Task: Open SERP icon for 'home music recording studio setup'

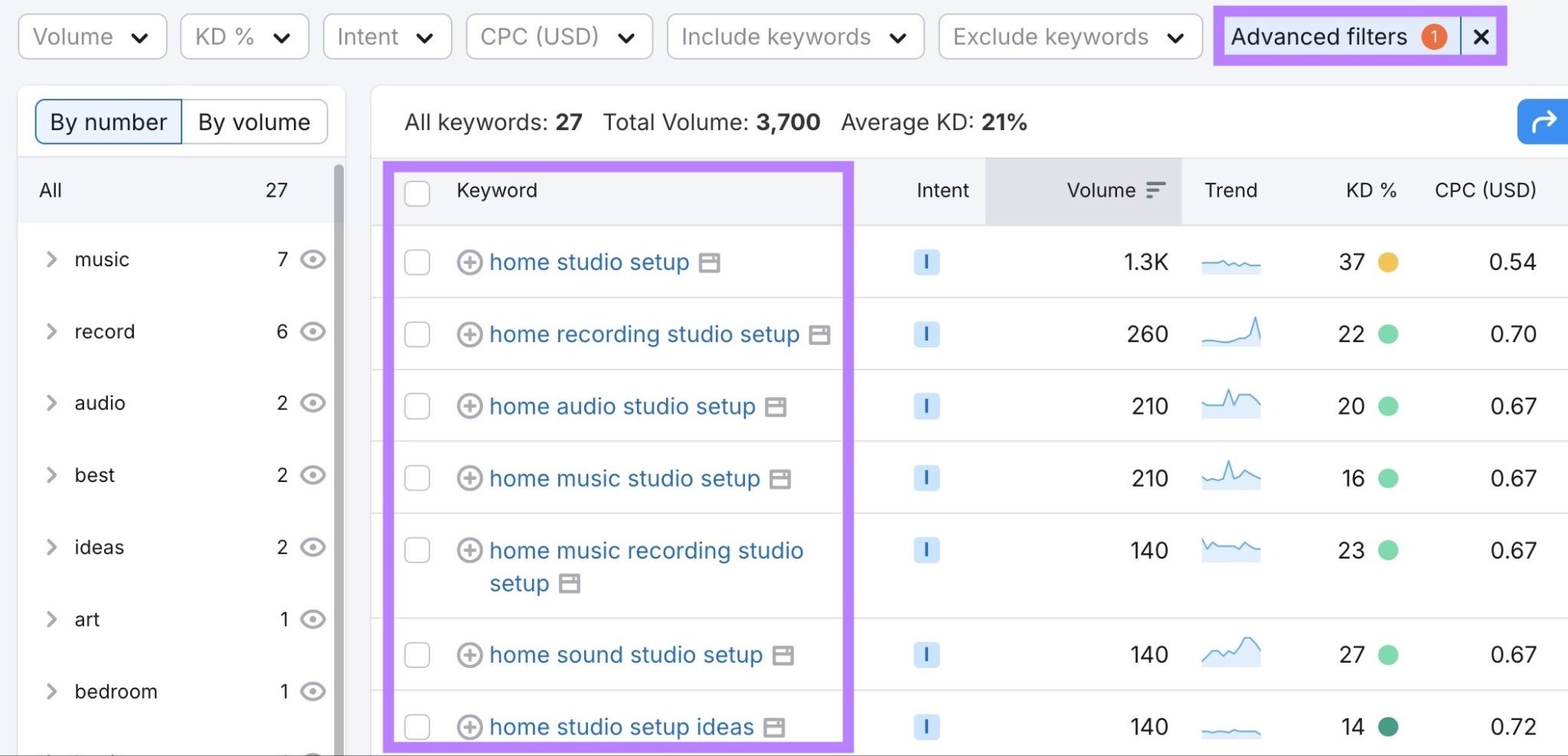Action: [x=570, y=584]
